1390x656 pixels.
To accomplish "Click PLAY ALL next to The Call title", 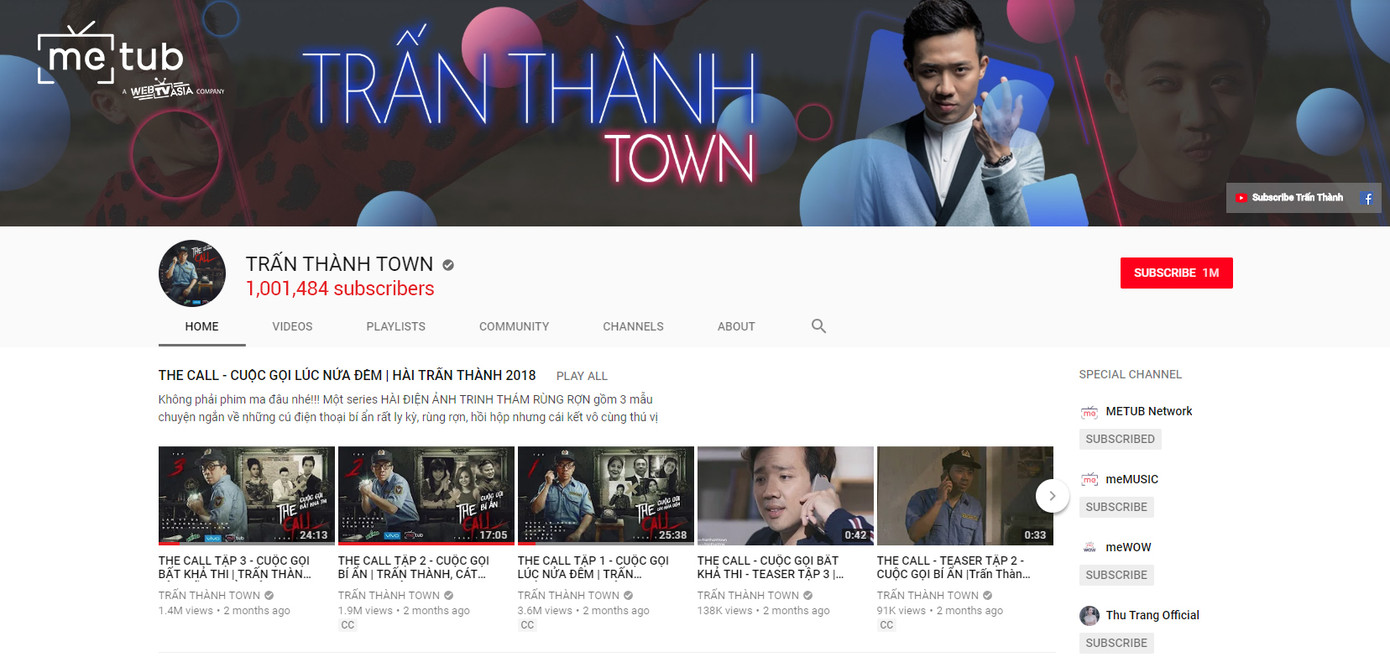I will 582,376.
